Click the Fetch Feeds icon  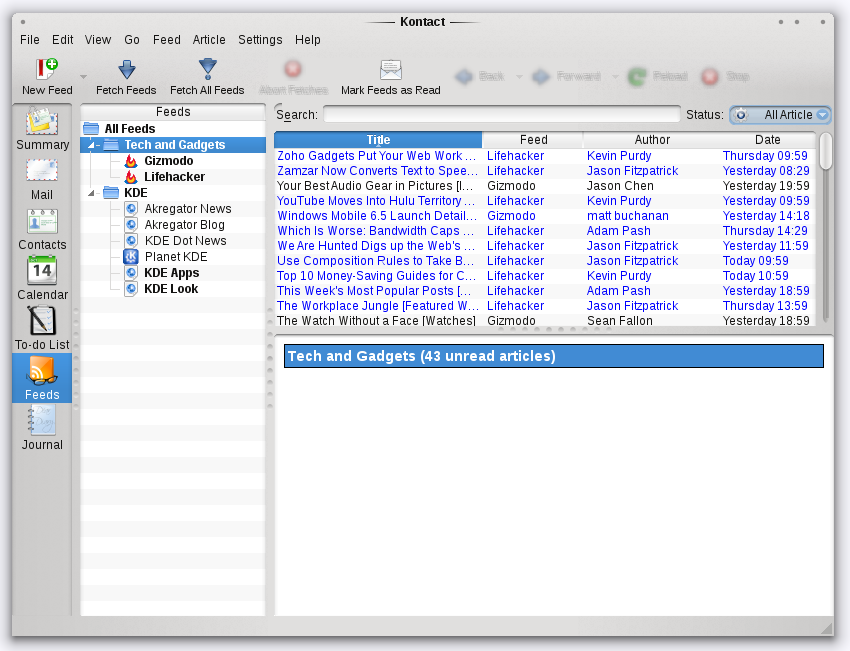pyautogui.click(x=126, y=70)
